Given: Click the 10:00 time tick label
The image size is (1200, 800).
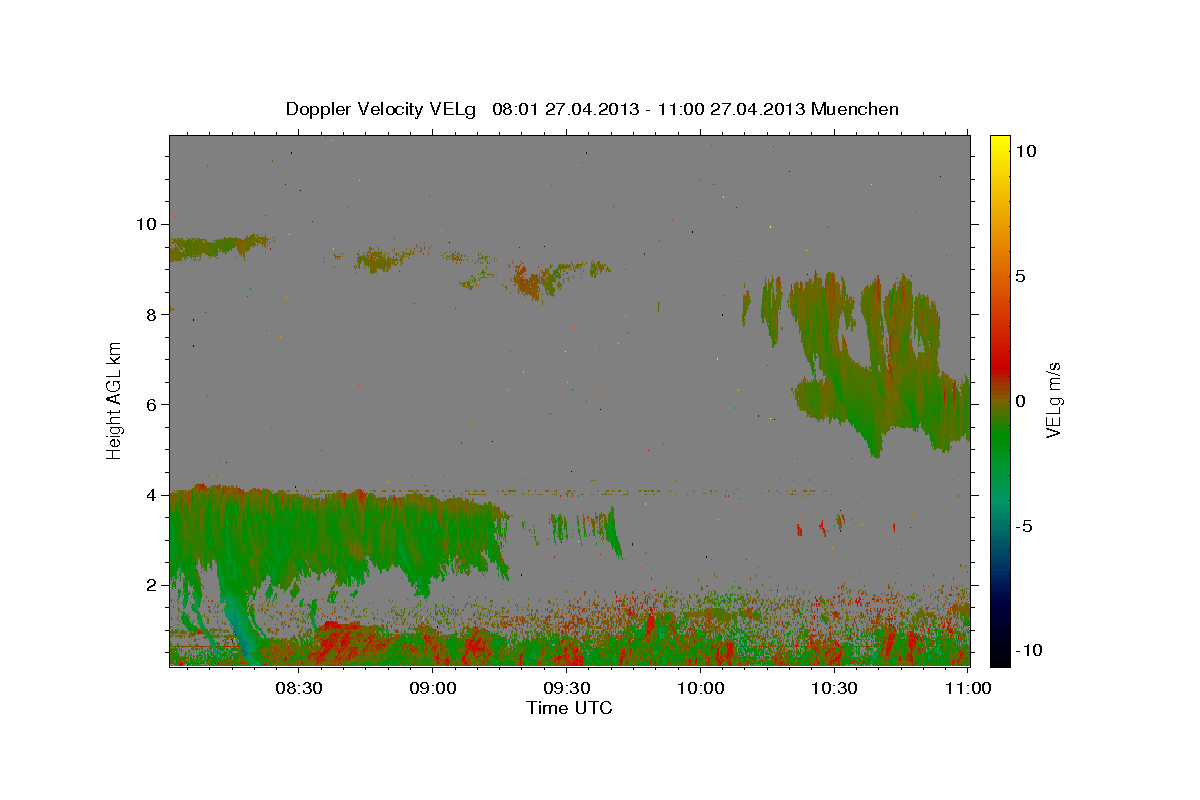Looking at the screenshot, I should coord(700,688).
